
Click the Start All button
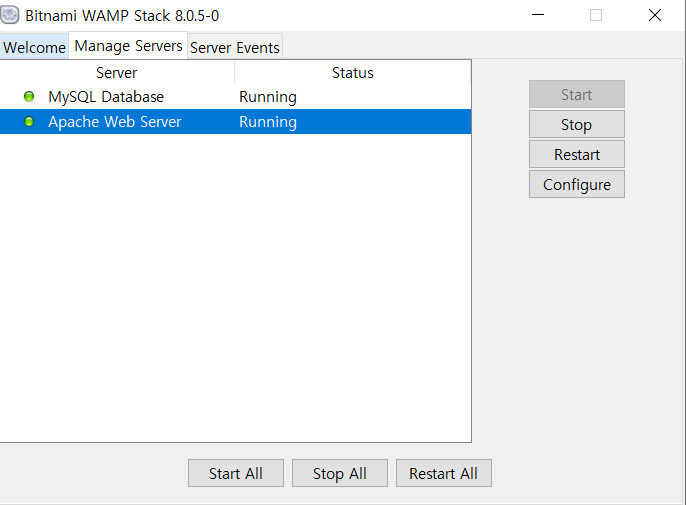pyautogui.click(x=236, y=473)
